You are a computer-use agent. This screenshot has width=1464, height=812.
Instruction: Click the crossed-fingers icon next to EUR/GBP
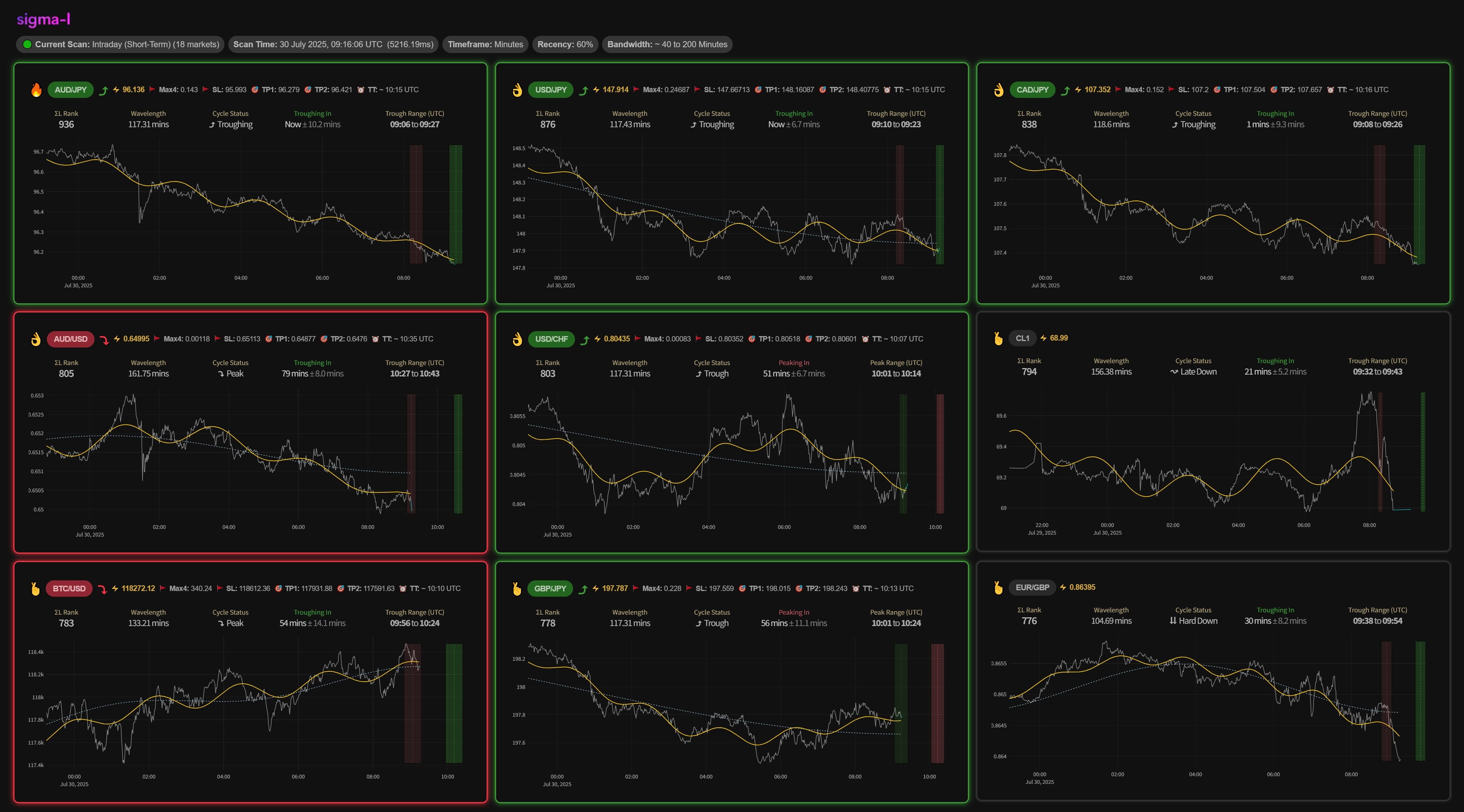[x=998, y=588]
